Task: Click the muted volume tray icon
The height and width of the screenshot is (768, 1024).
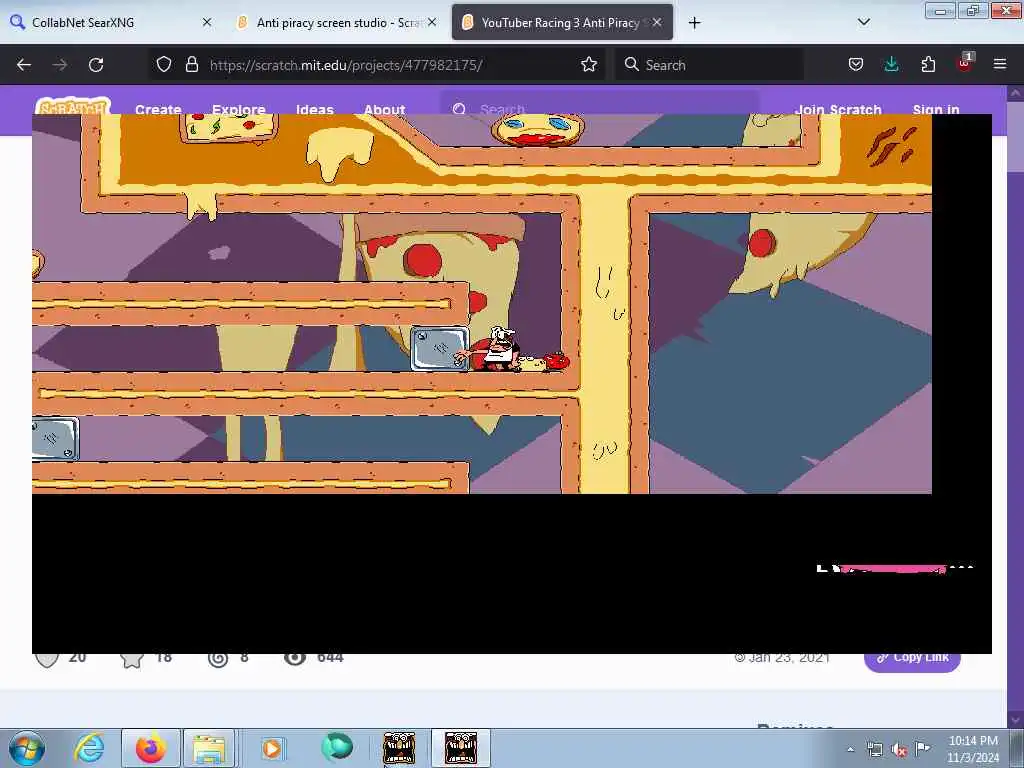Action: (899, 750)
